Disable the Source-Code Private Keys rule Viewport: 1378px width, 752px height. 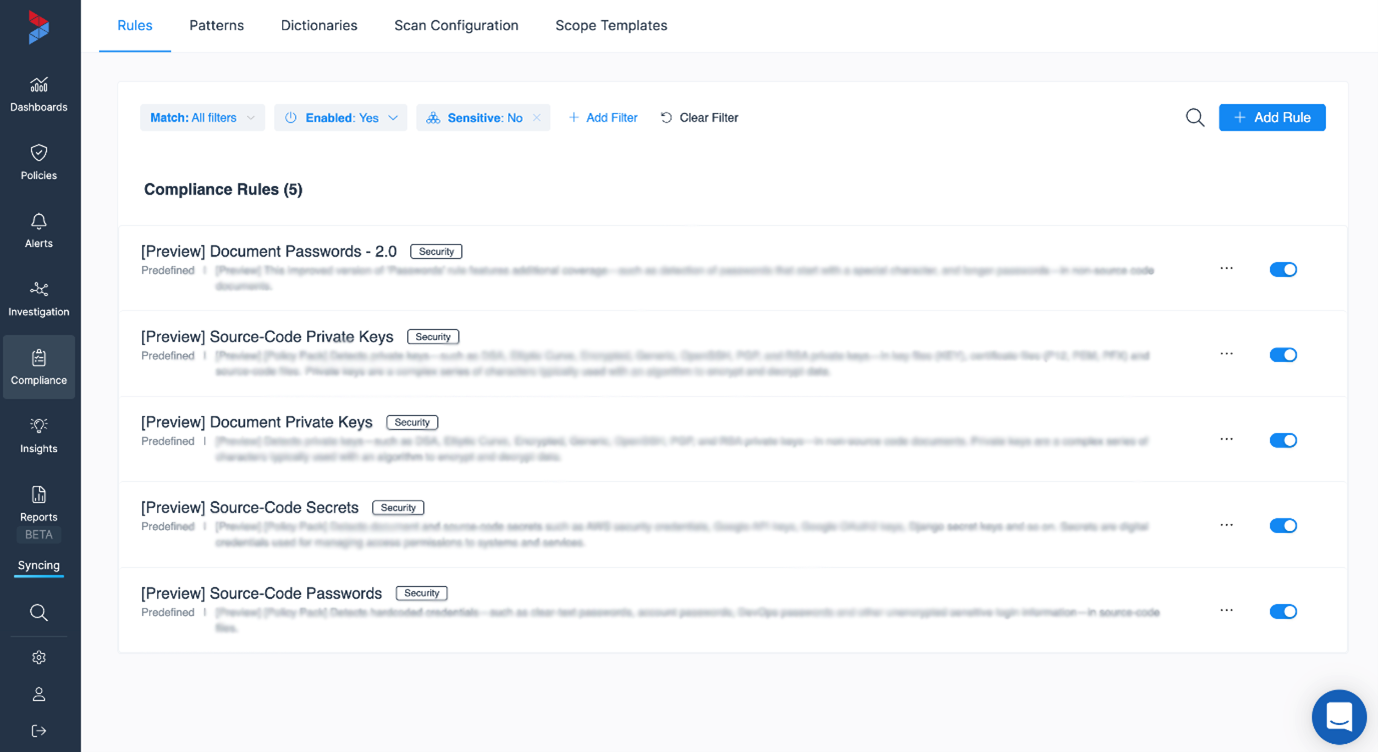[x=1283, y=354]
